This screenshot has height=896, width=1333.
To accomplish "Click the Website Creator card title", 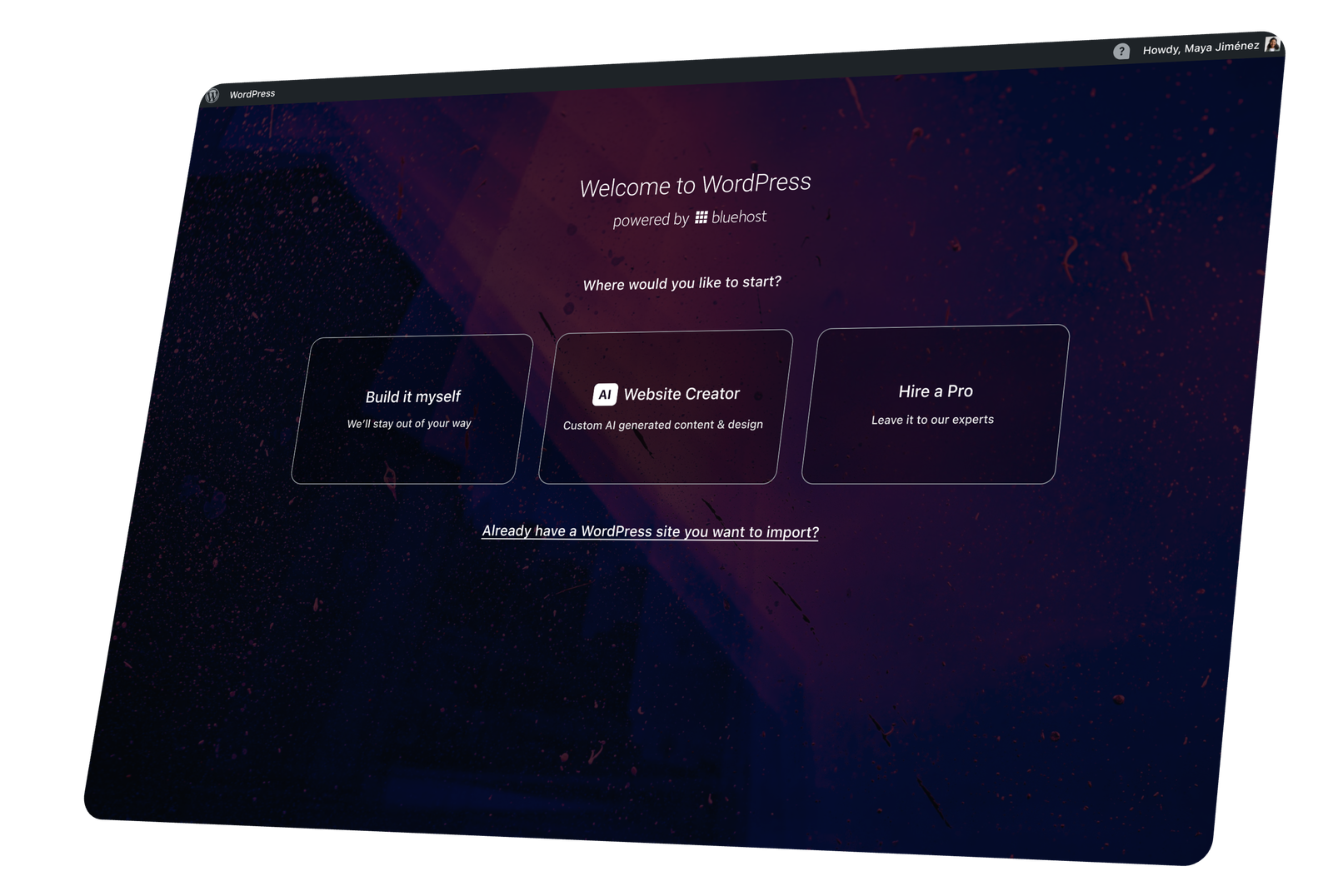I will (x=682, y=394).
